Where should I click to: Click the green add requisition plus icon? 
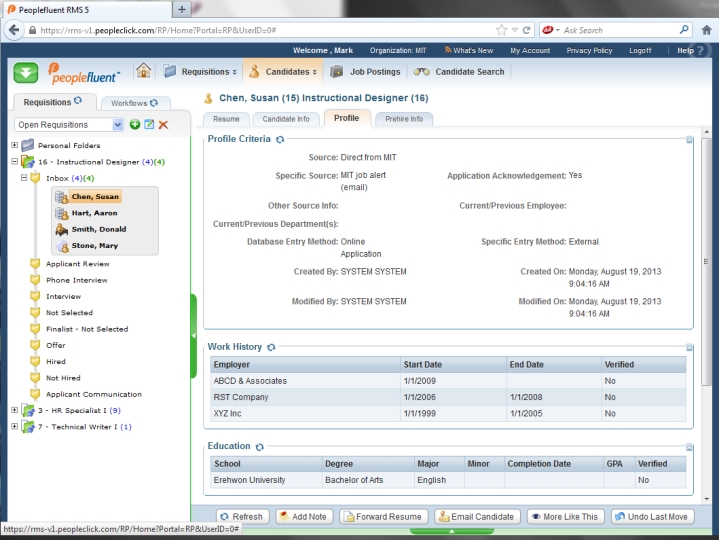tap(135, 124)
